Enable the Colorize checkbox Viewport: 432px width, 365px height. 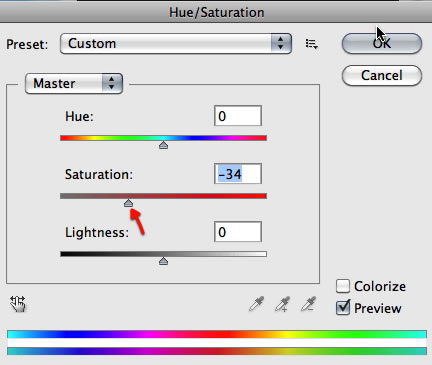[343, 286]
